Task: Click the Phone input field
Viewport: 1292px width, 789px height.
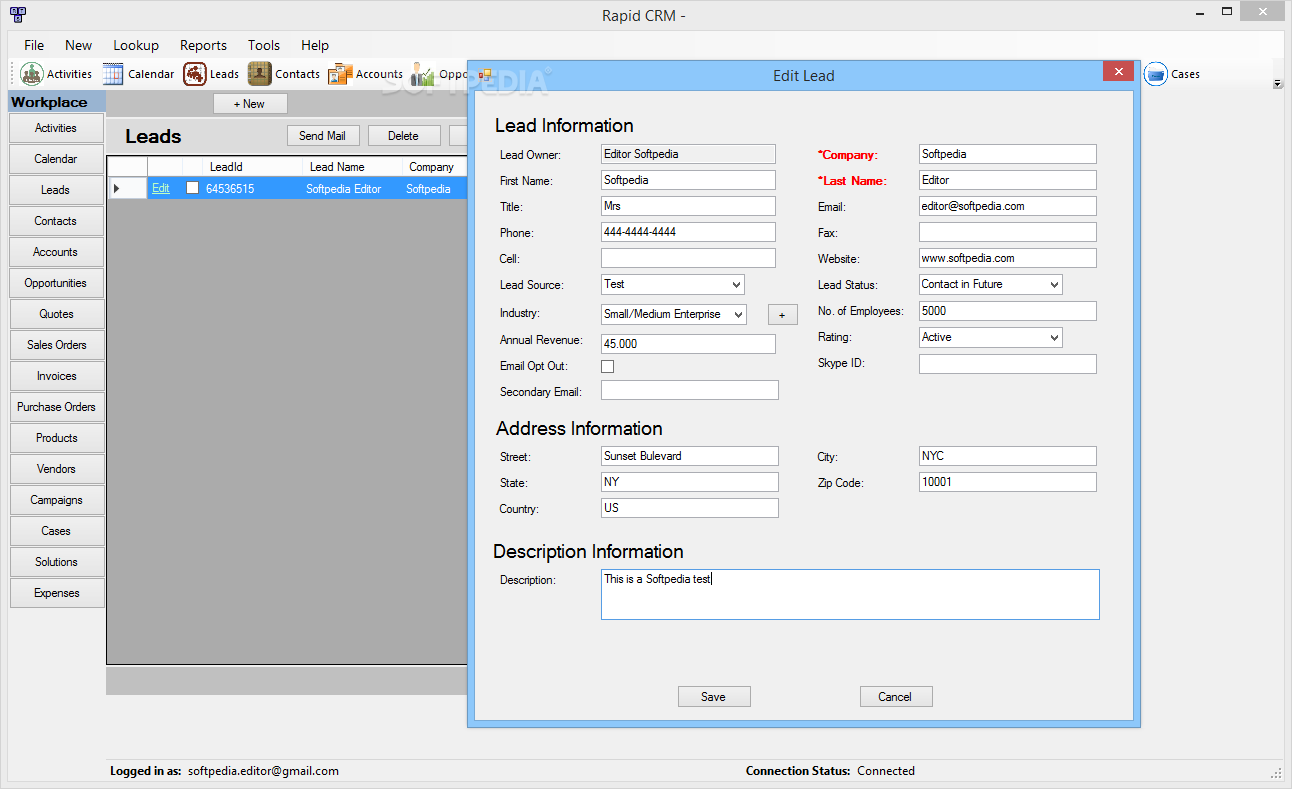Action: tap(688, 232)
